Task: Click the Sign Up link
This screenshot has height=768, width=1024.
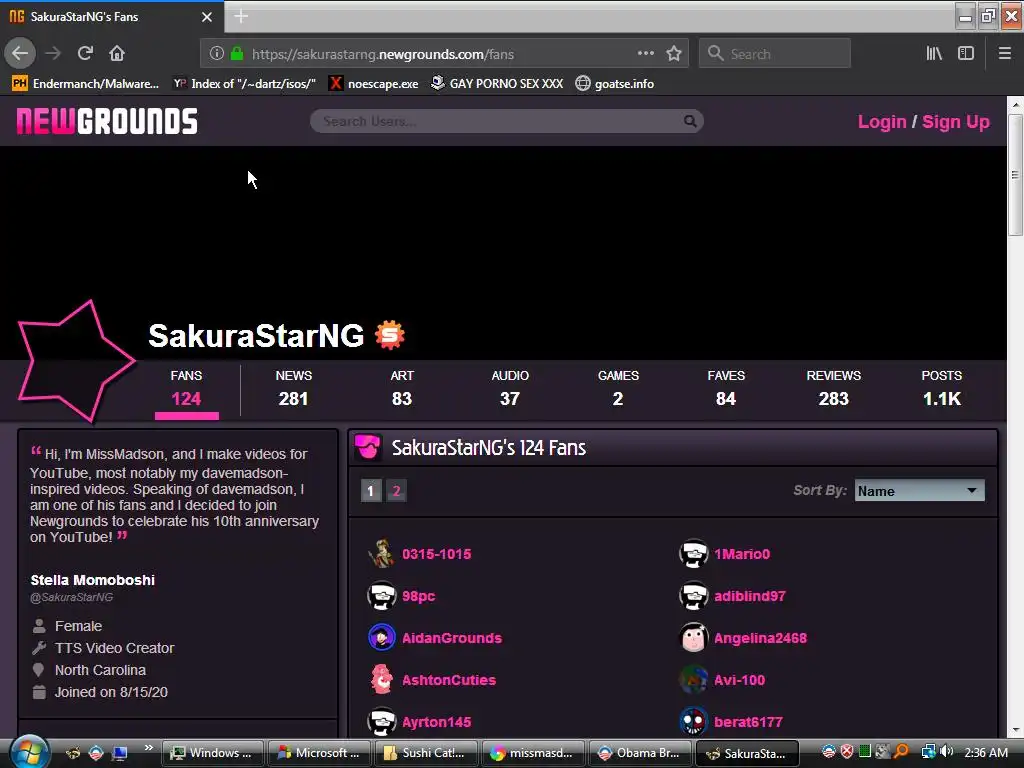Action: tap(955, 122)
